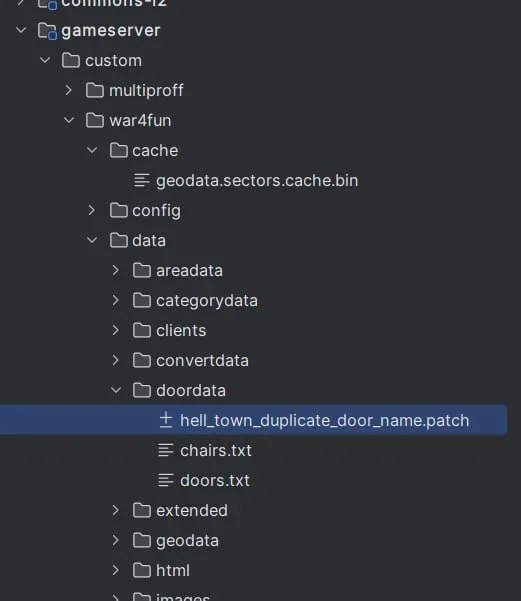521x601 pixels.
Task: Click the gameserver module folder icon
Action: (x=48, y=31)
